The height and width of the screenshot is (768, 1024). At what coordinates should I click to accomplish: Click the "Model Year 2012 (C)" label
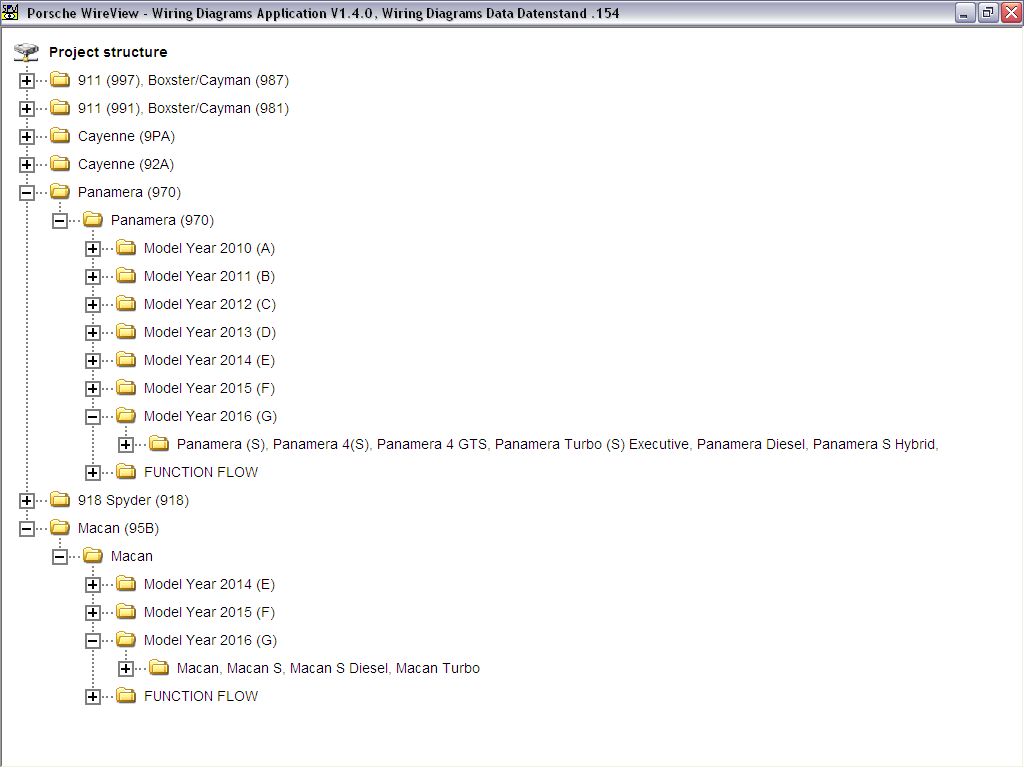tap(210, 305)
